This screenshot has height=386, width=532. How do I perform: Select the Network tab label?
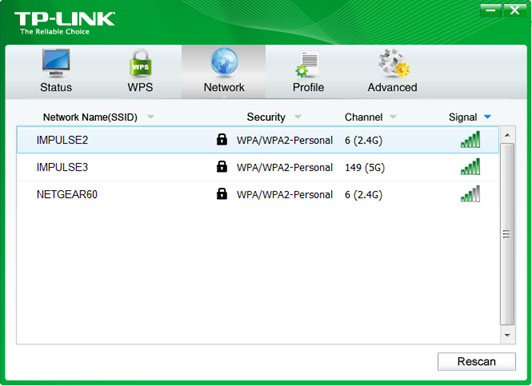coord(224,87)
